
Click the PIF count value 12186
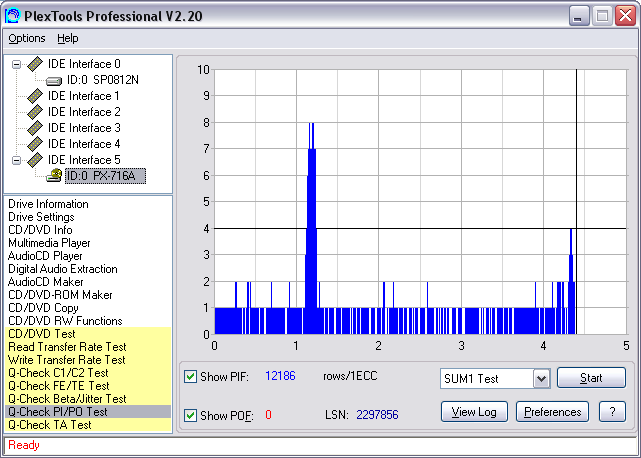280,376
